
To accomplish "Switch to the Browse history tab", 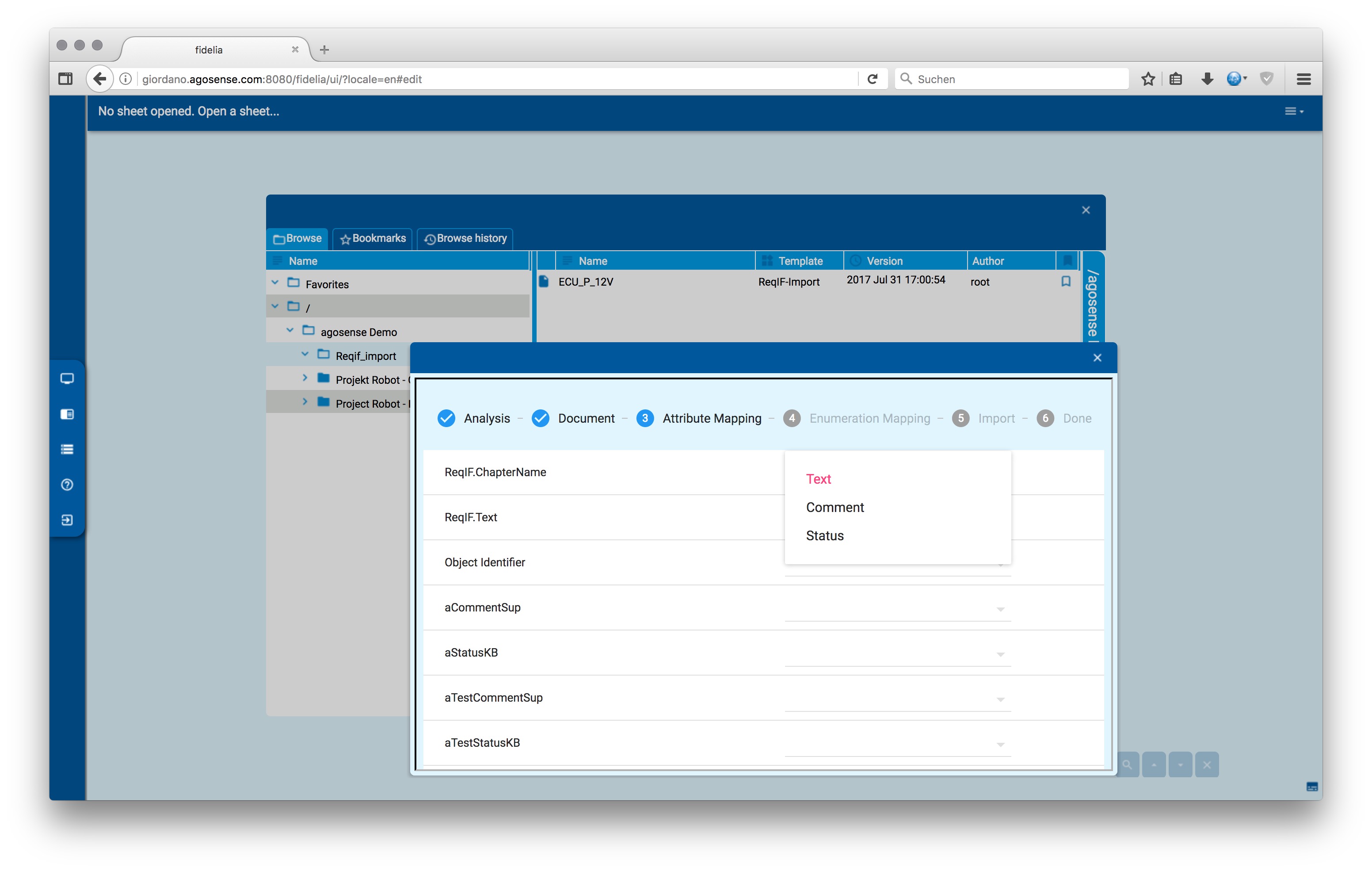I will (x=465, y=238).
